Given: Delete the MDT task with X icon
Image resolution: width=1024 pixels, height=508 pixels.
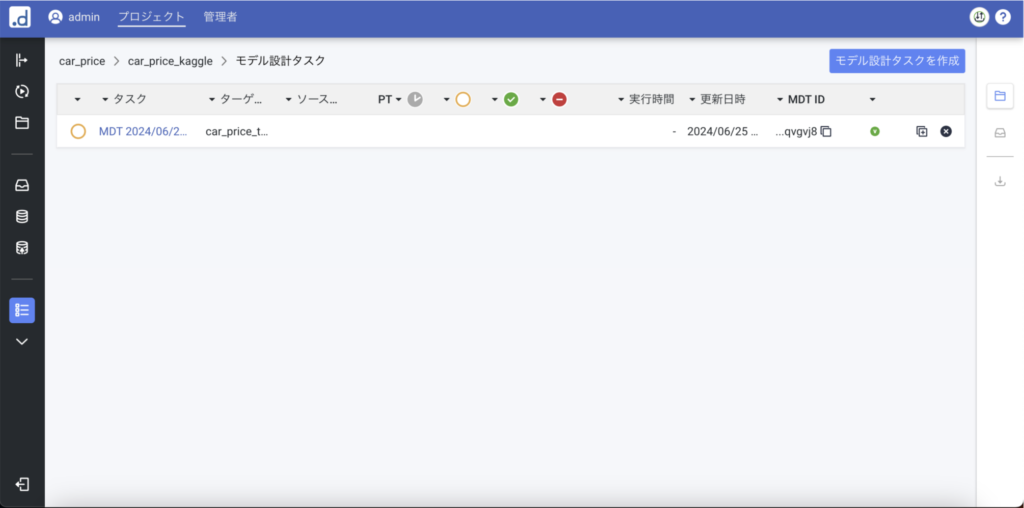Looking at the screenshot, I should point(946,131).
